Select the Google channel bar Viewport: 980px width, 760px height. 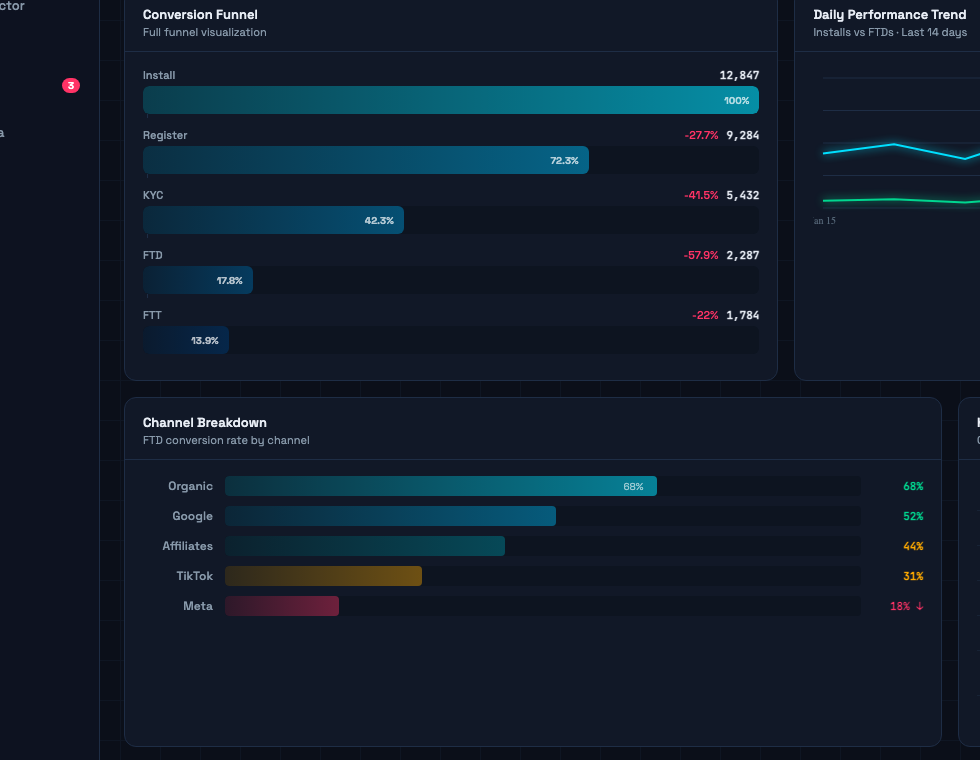coord(390,516)
